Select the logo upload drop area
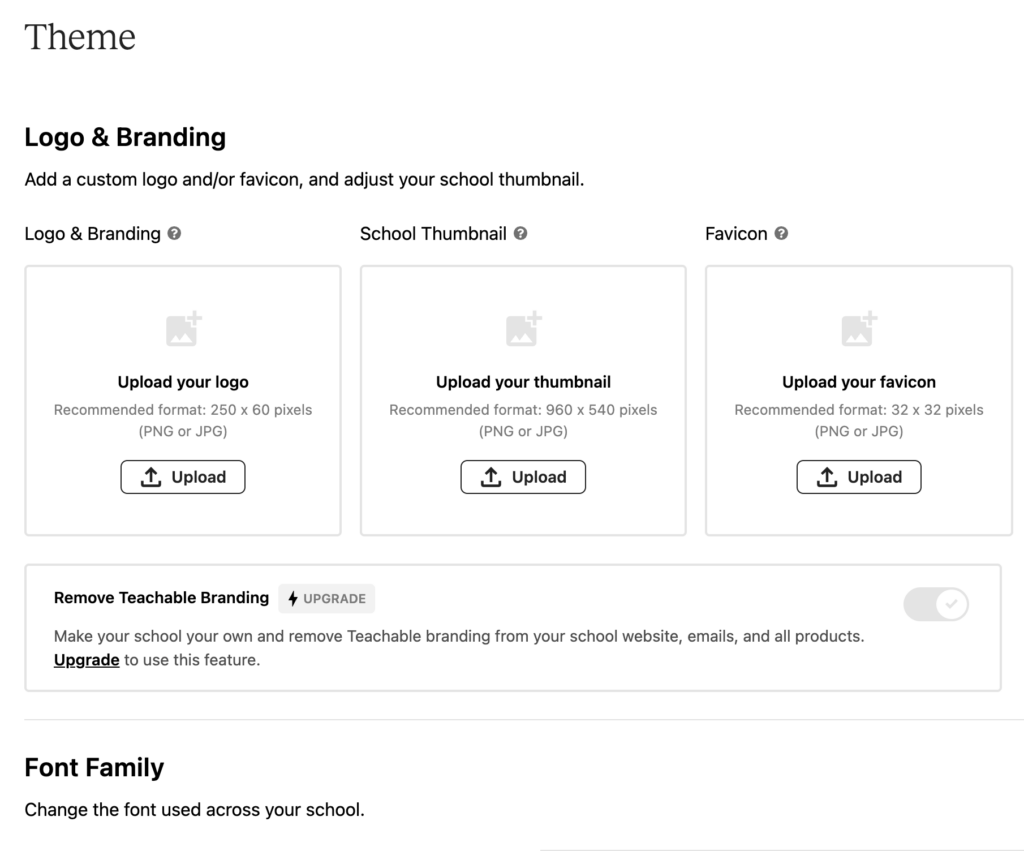 tap(183, 400)
